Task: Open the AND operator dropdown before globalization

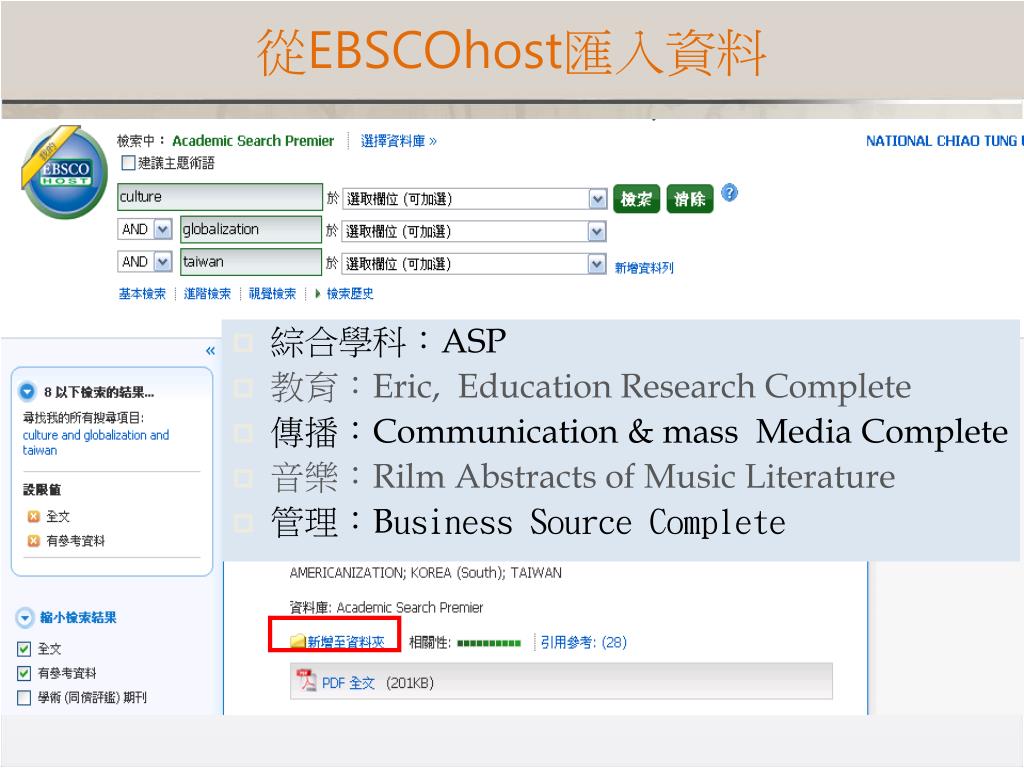Action: click(163, 229)
